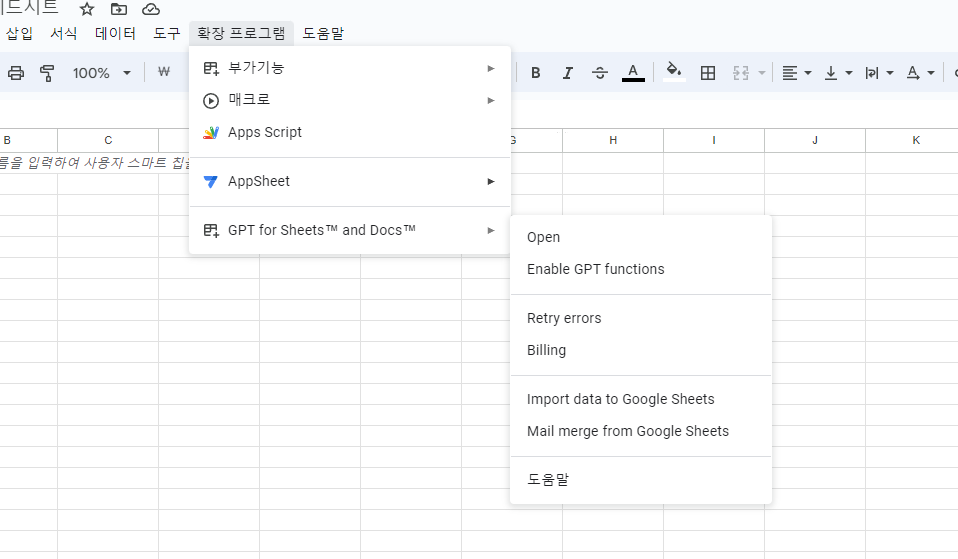Screen dimensions: 958x559
Task: Expand the 부가기능 submenu
Action: [349, 68]
